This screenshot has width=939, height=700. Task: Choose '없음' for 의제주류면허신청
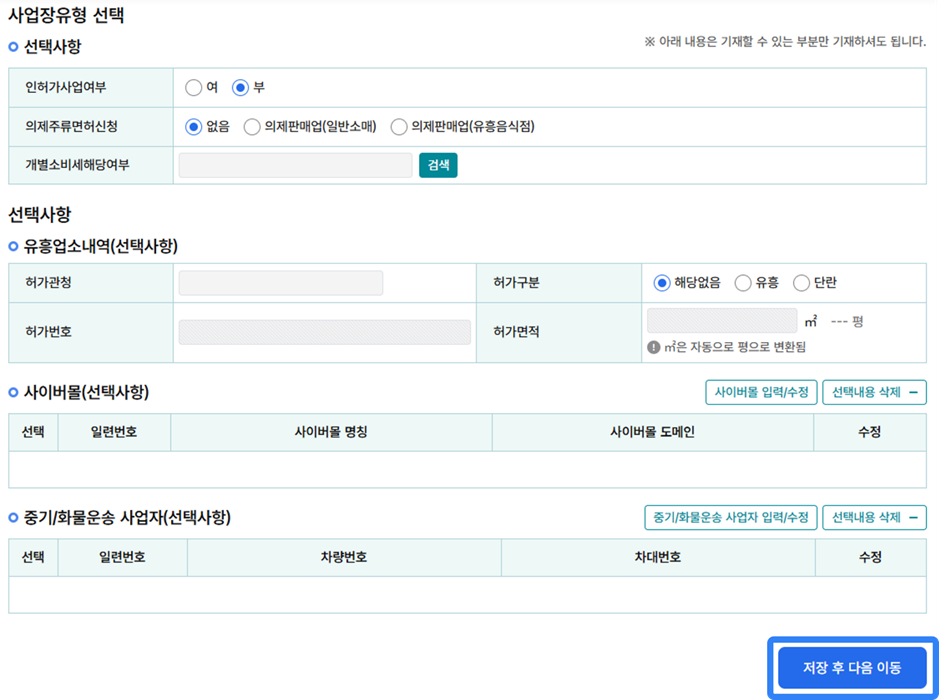pos(194,126)
